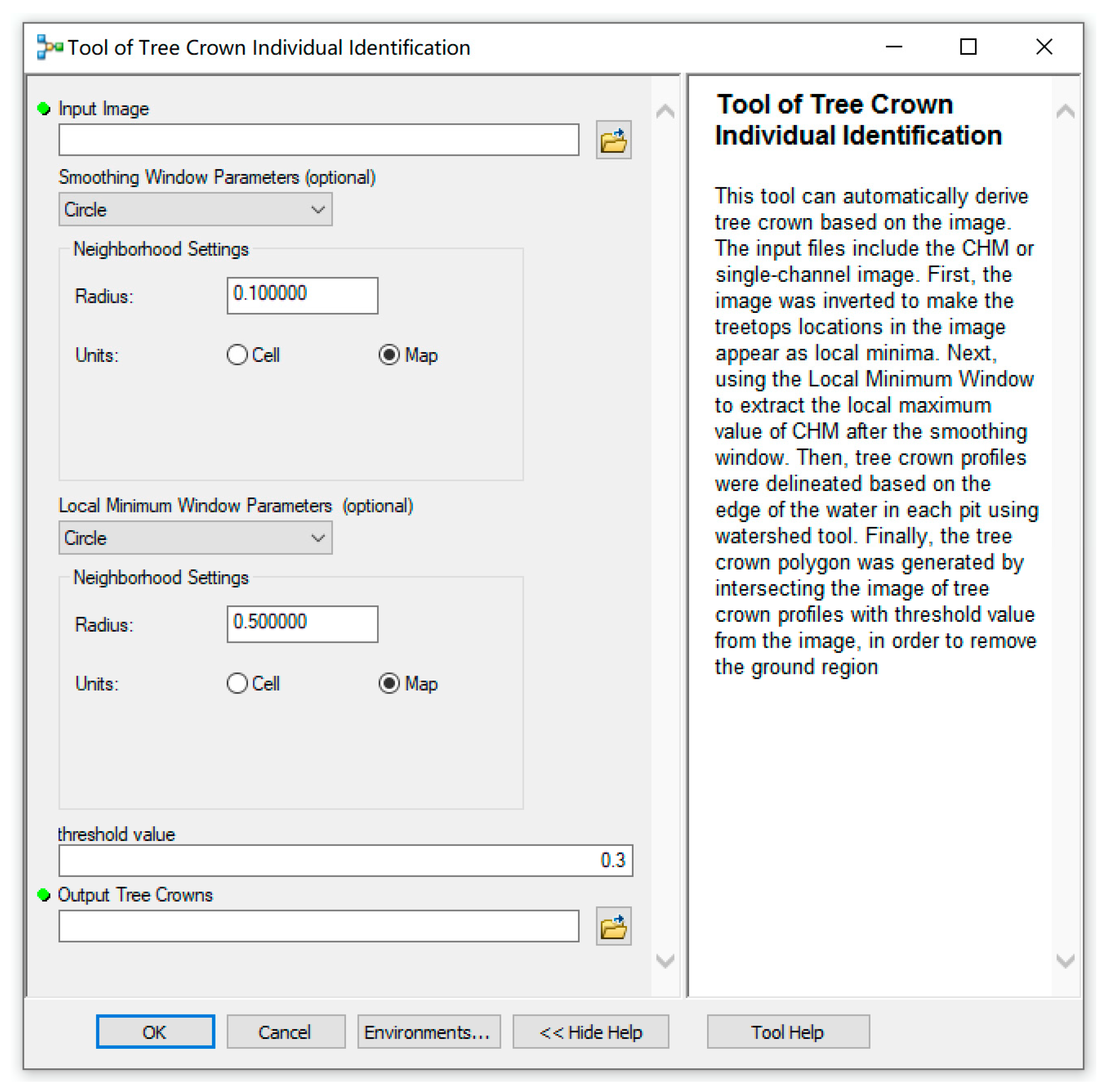1106x1092 pixels.
Task: Open Local Minimum Window shape dropdown
Action: coord(195,538)
